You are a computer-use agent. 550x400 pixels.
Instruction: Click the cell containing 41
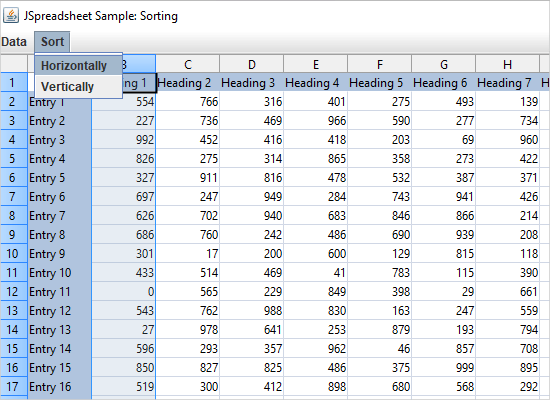pos(316,273)
